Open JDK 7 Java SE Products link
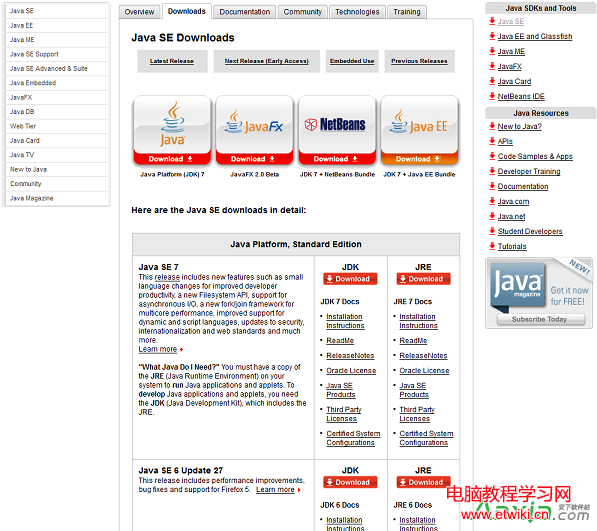This screenshot has height=531, width=597. coord(341,390)
